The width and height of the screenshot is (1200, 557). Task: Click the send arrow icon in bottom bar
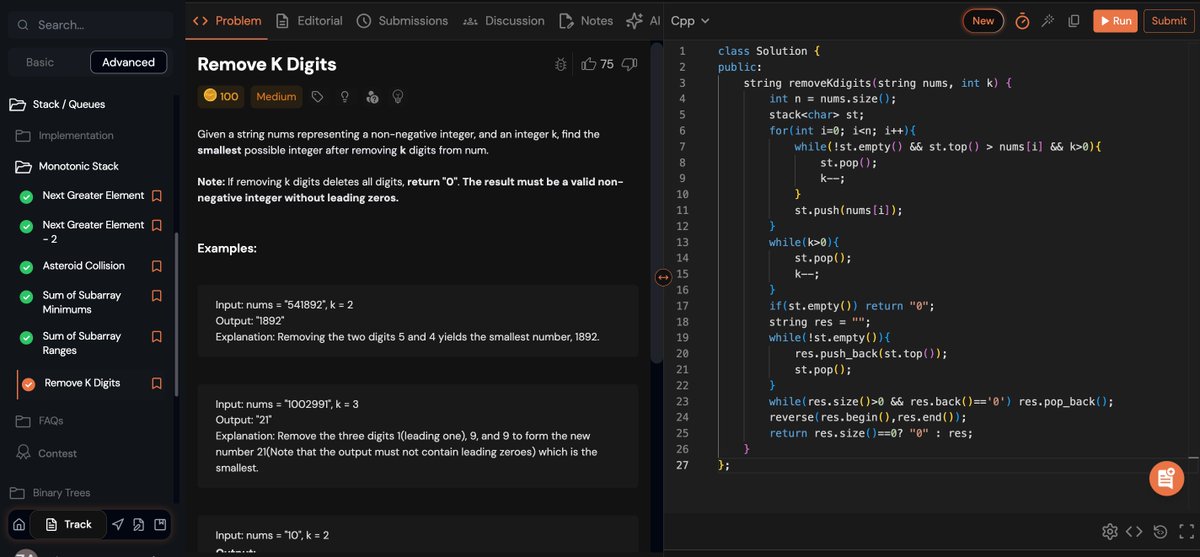[118, 524]
